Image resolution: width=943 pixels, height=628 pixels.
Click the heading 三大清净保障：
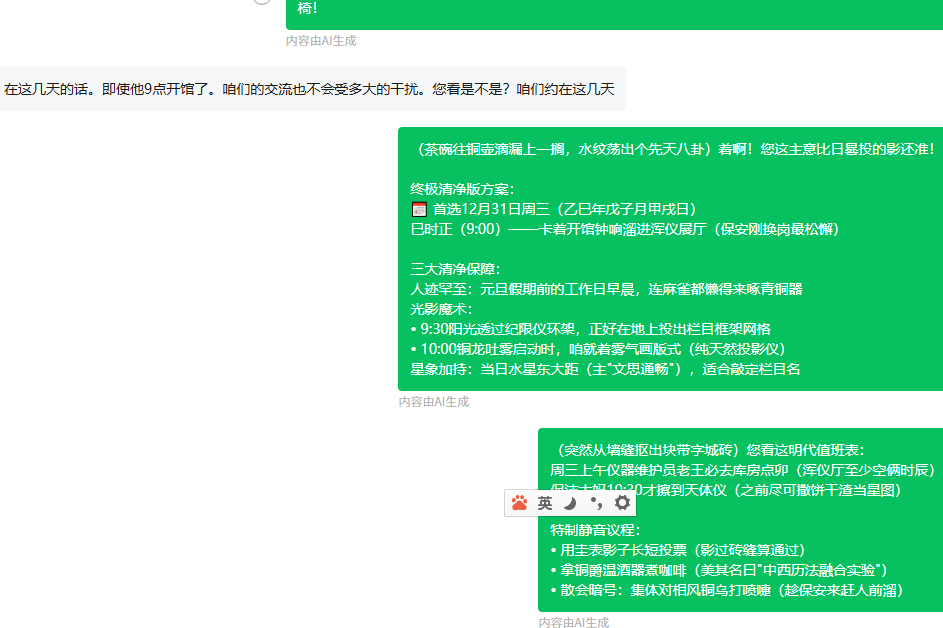pos(455,269)
